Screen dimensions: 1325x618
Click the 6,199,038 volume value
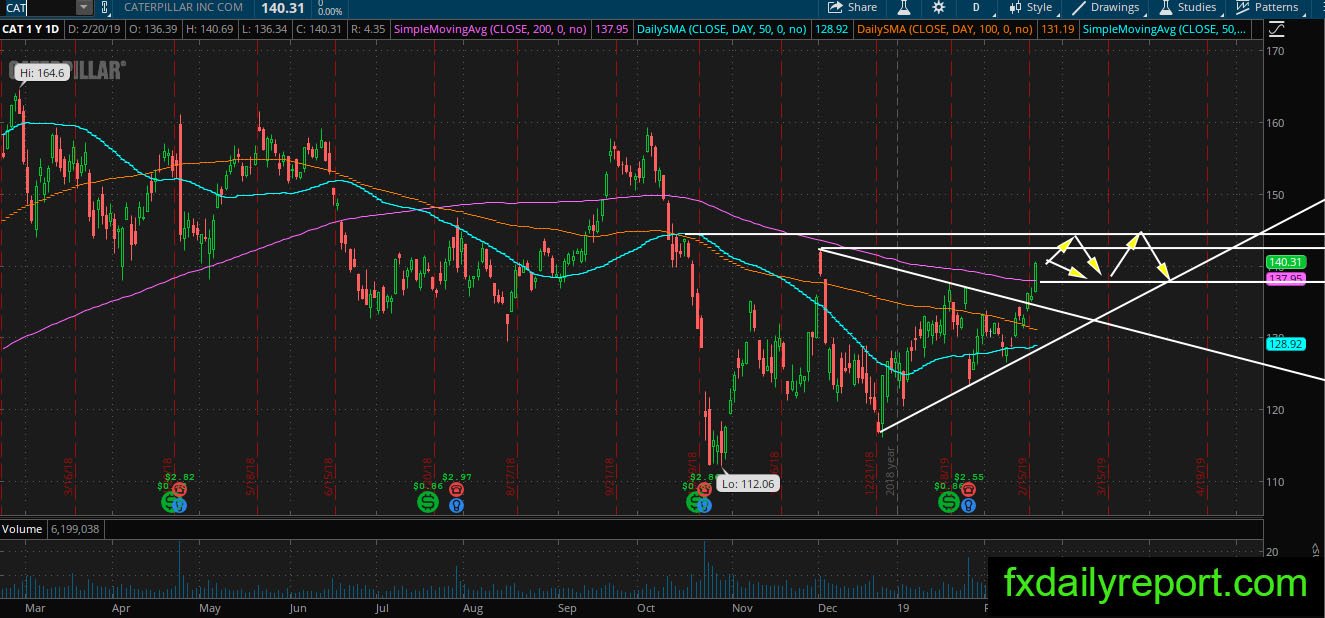74,529
